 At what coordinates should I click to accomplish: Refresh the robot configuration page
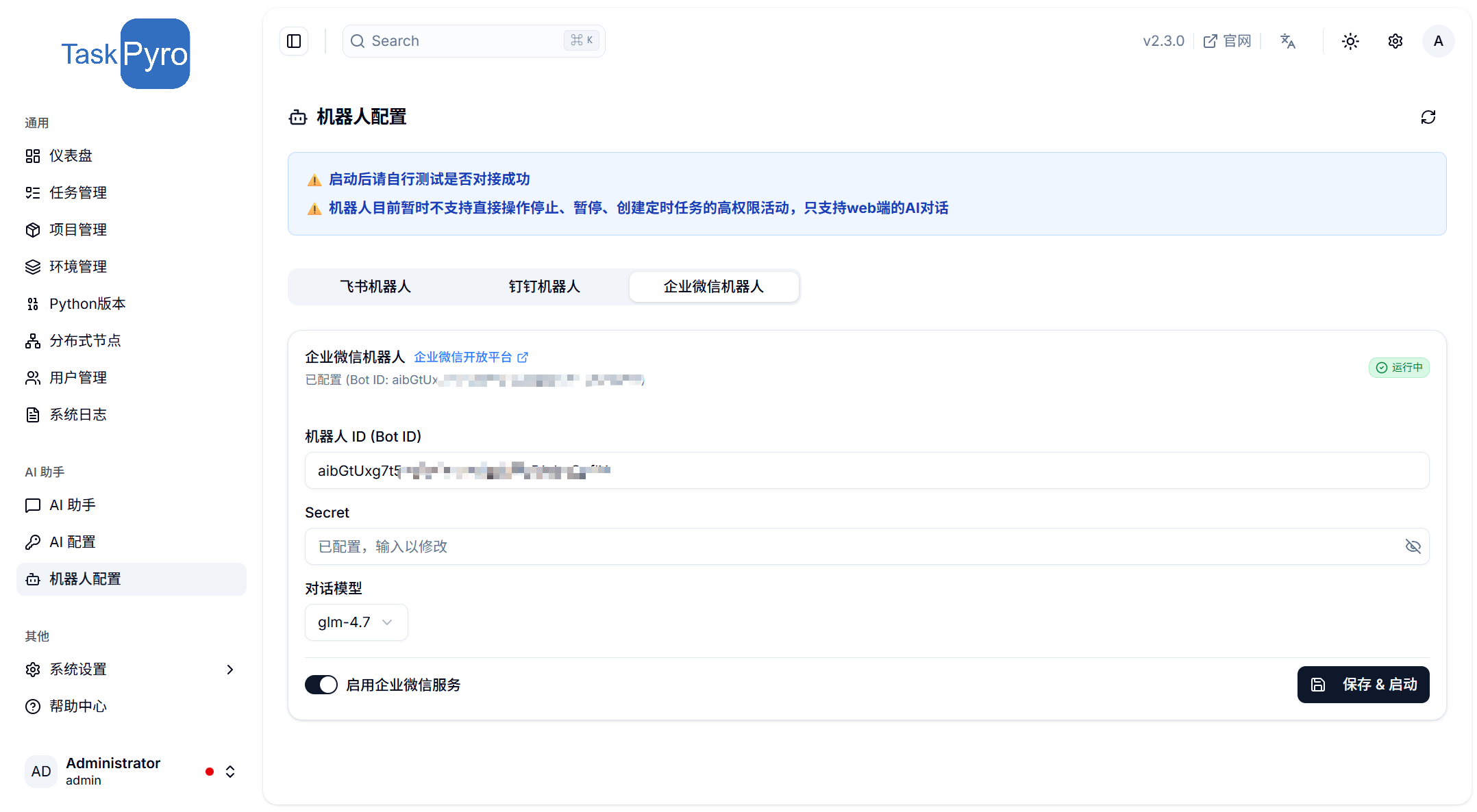tap(1428, 117)
